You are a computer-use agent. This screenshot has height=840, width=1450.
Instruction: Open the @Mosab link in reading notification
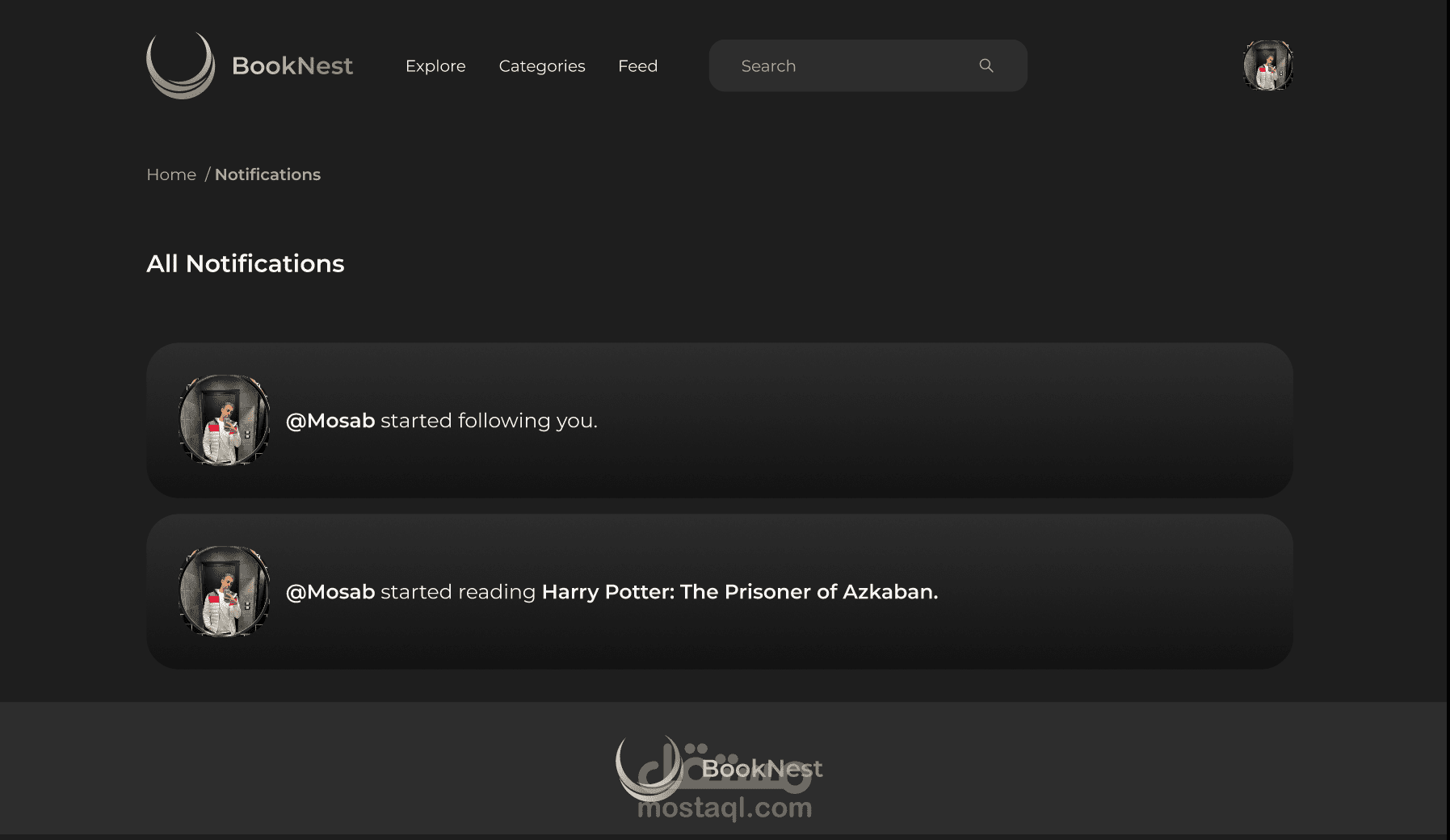point(330,592)
